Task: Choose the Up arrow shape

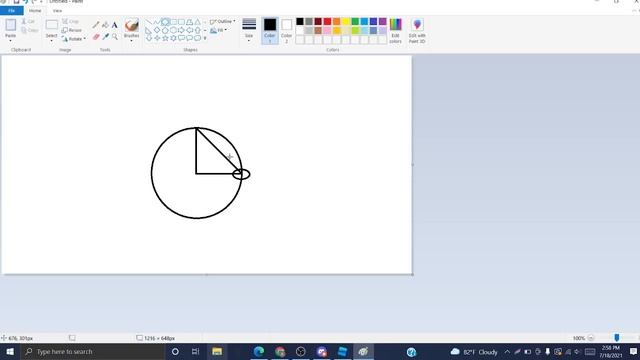Action: (x=198, y=30)
